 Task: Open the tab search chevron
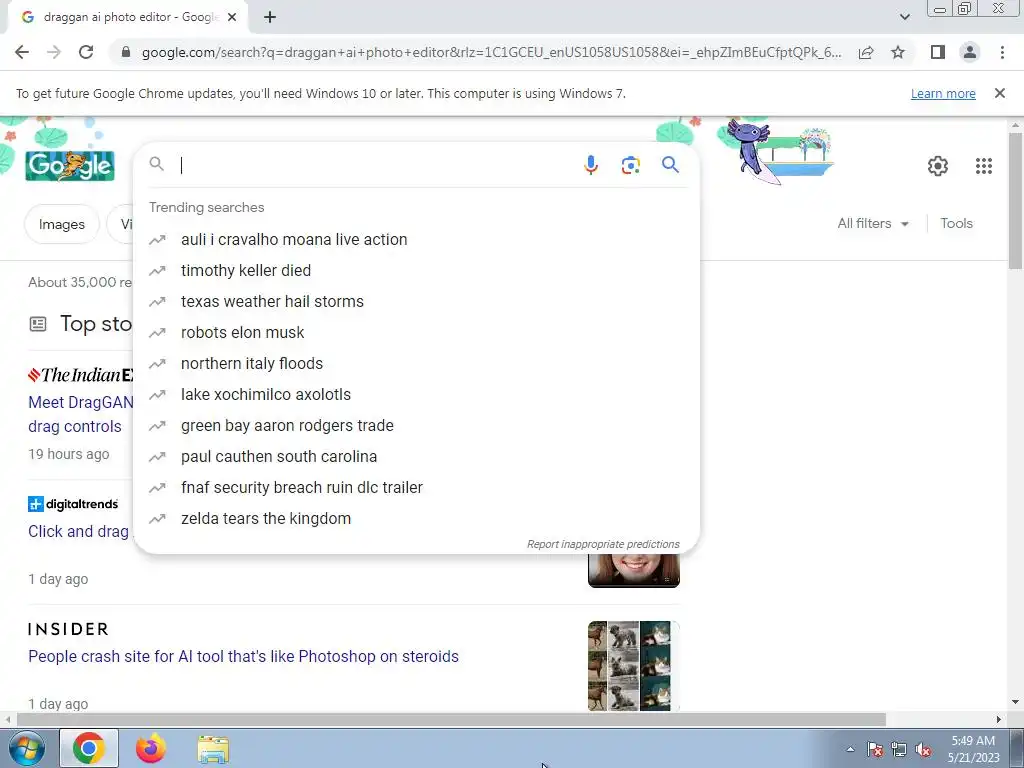(904, 17)
